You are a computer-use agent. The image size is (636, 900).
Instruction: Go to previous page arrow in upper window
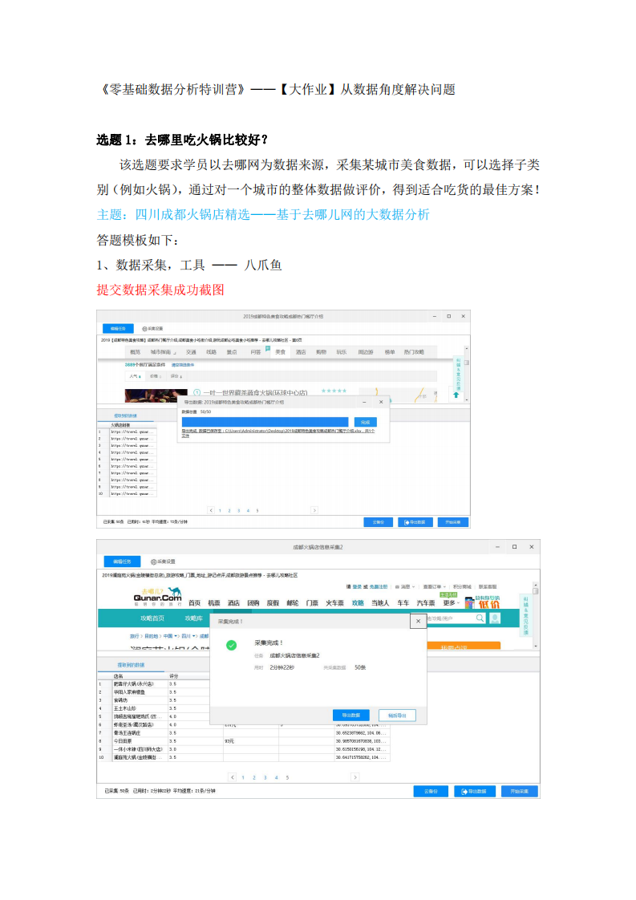click(x=211, y=510)
